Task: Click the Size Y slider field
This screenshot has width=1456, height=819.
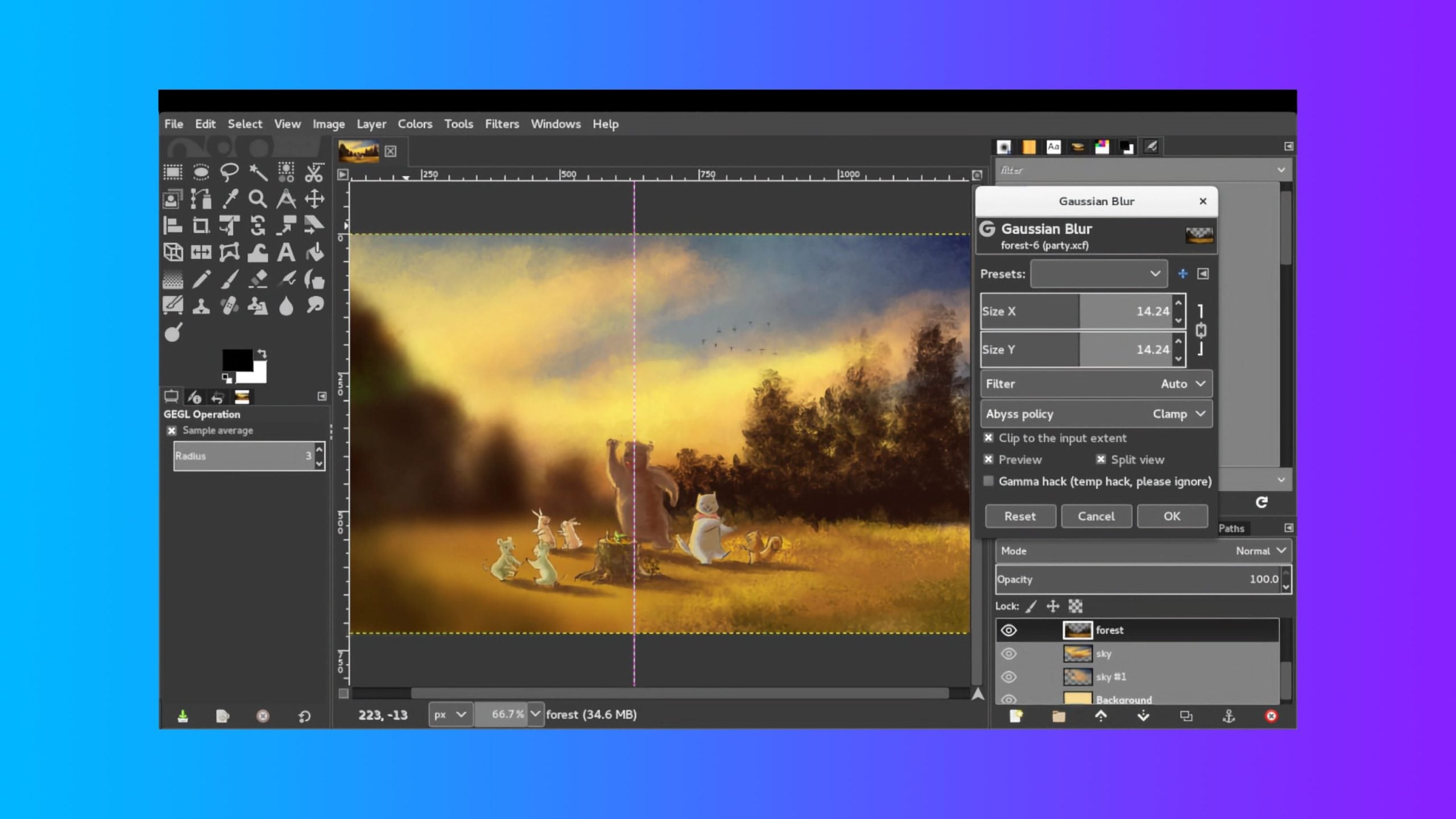Action: 1076,350
